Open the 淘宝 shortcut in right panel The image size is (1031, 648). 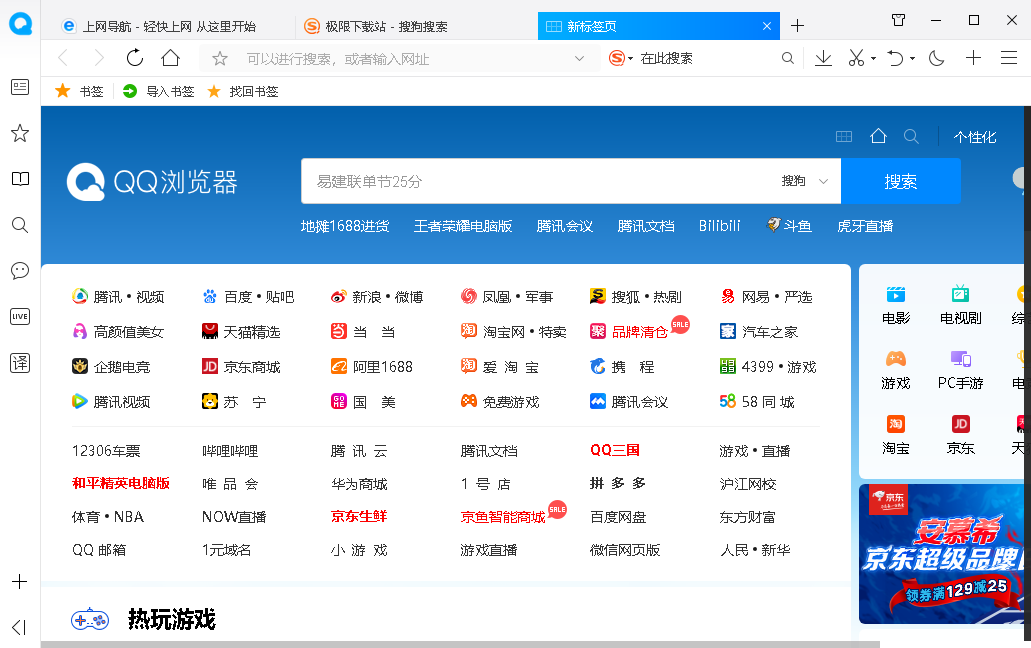[896, 435]
